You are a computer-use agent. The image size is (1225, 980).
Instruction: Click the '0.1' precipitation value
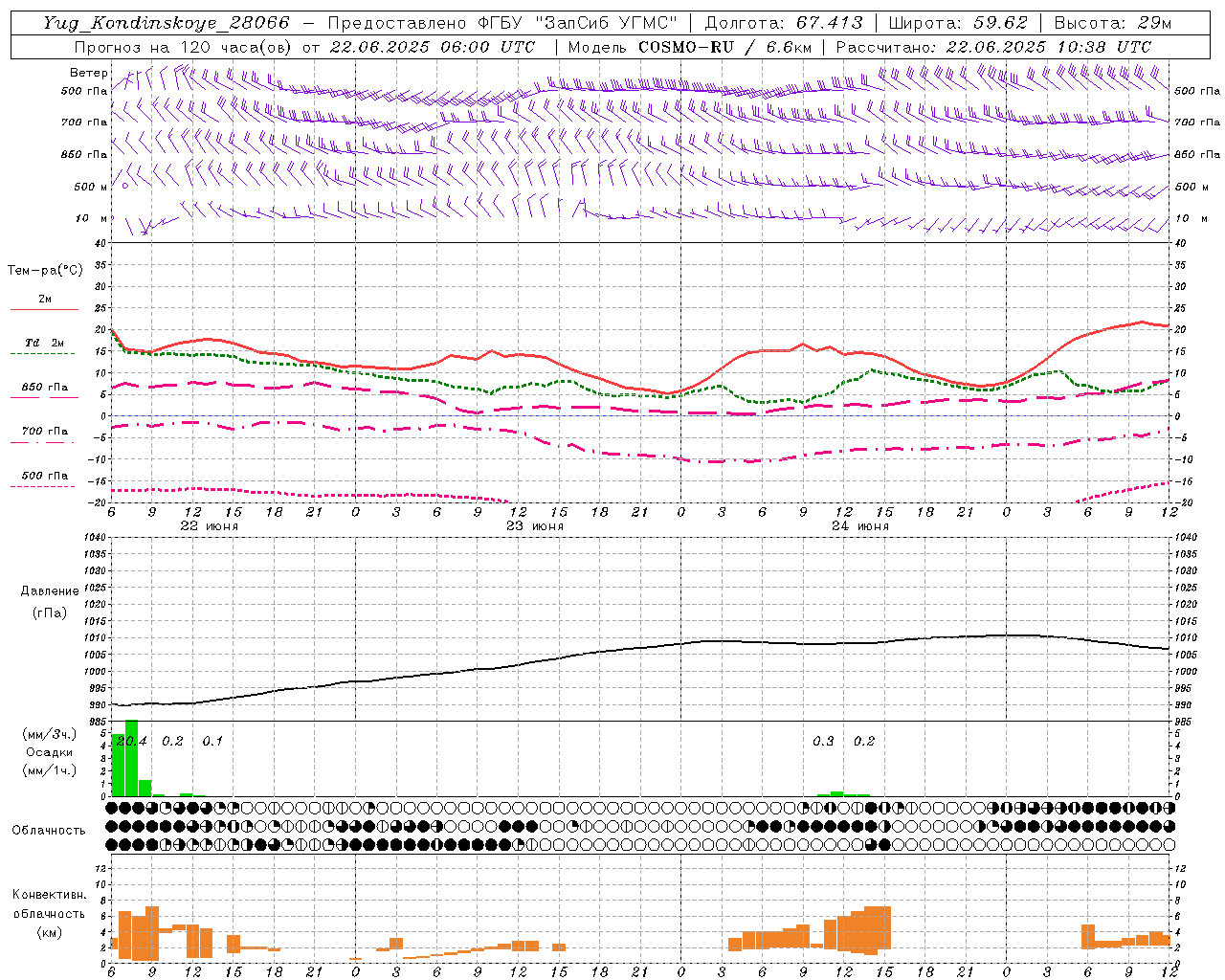coord(212,741)
